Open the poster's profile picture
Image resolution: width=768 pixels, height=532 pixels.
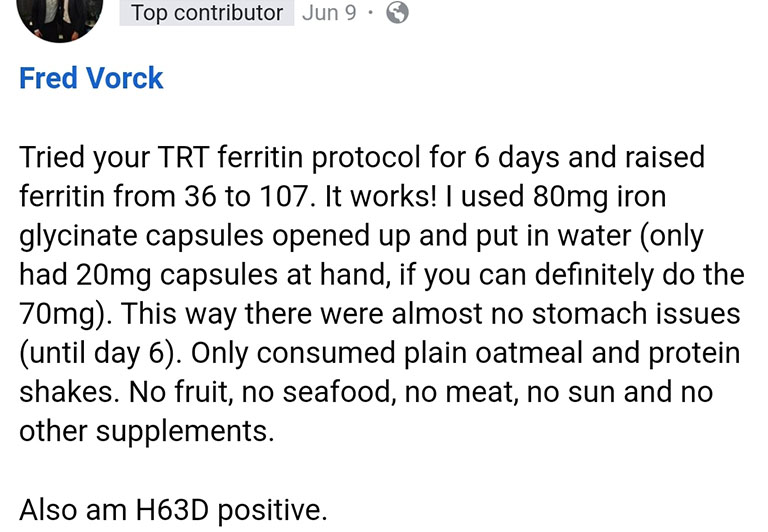point(60,15)
